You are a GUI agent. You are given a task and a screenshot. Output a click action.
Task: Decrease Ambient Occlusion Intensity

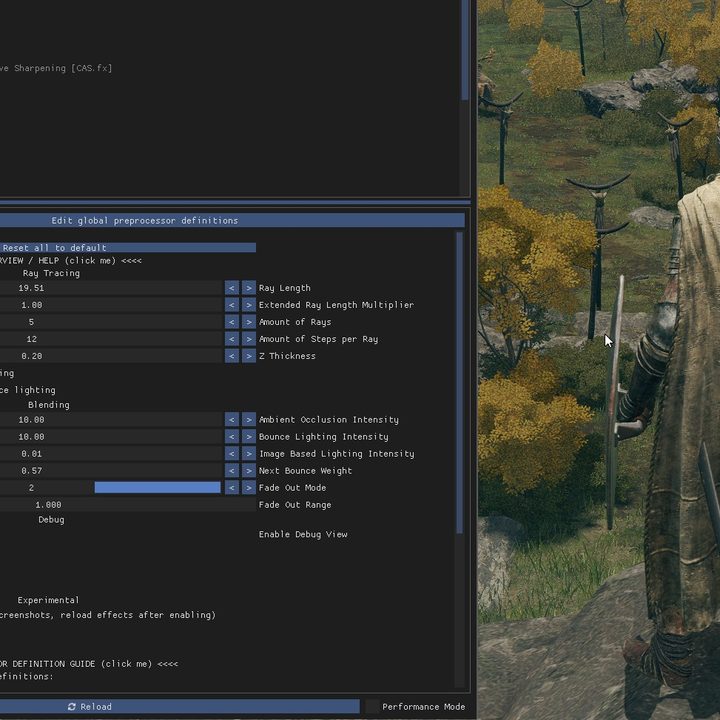[x=232, y=420]
